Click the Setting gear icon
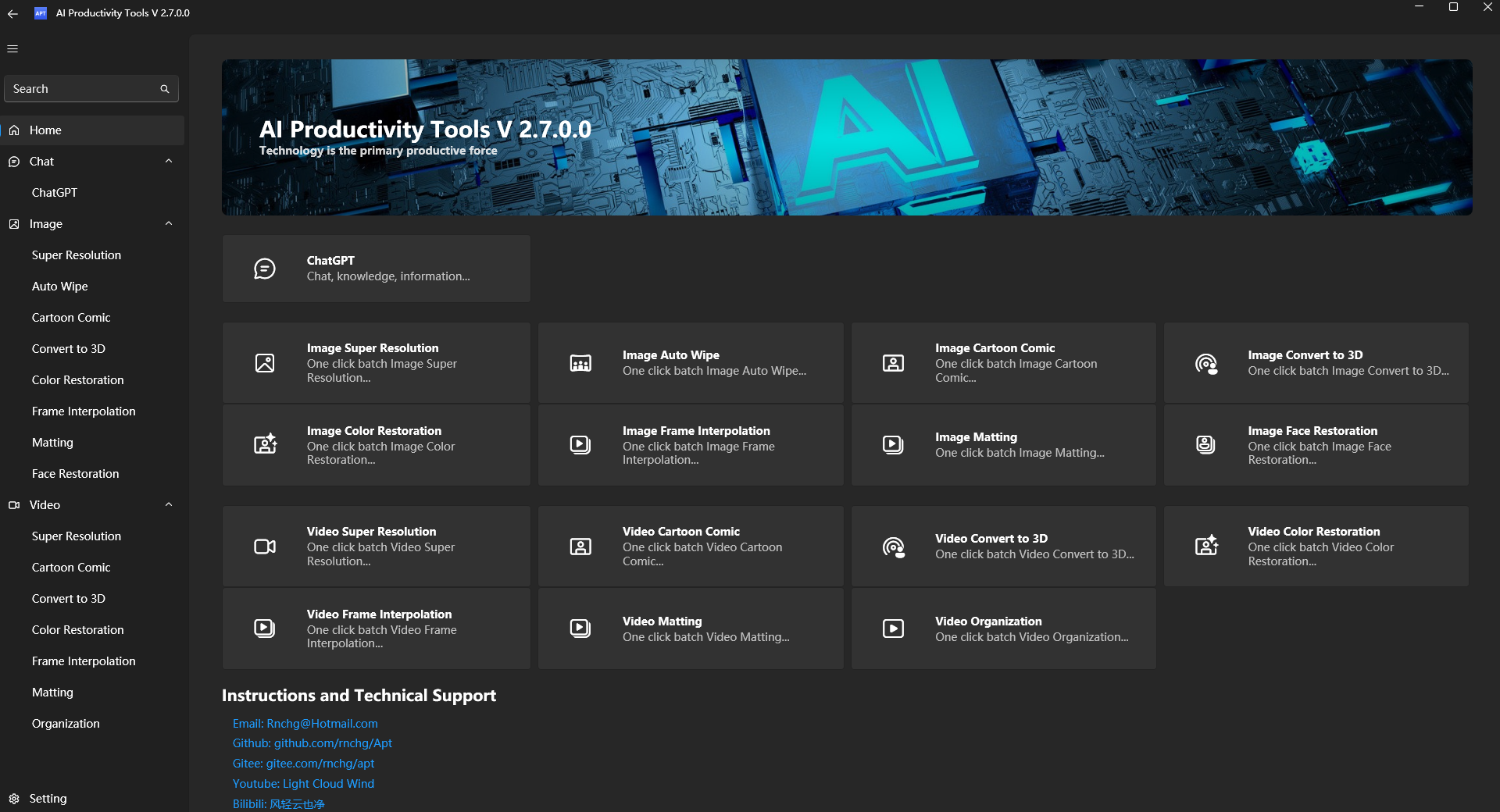The width and height of the screenshot is (1500, 812). click(x=14, y=798)
